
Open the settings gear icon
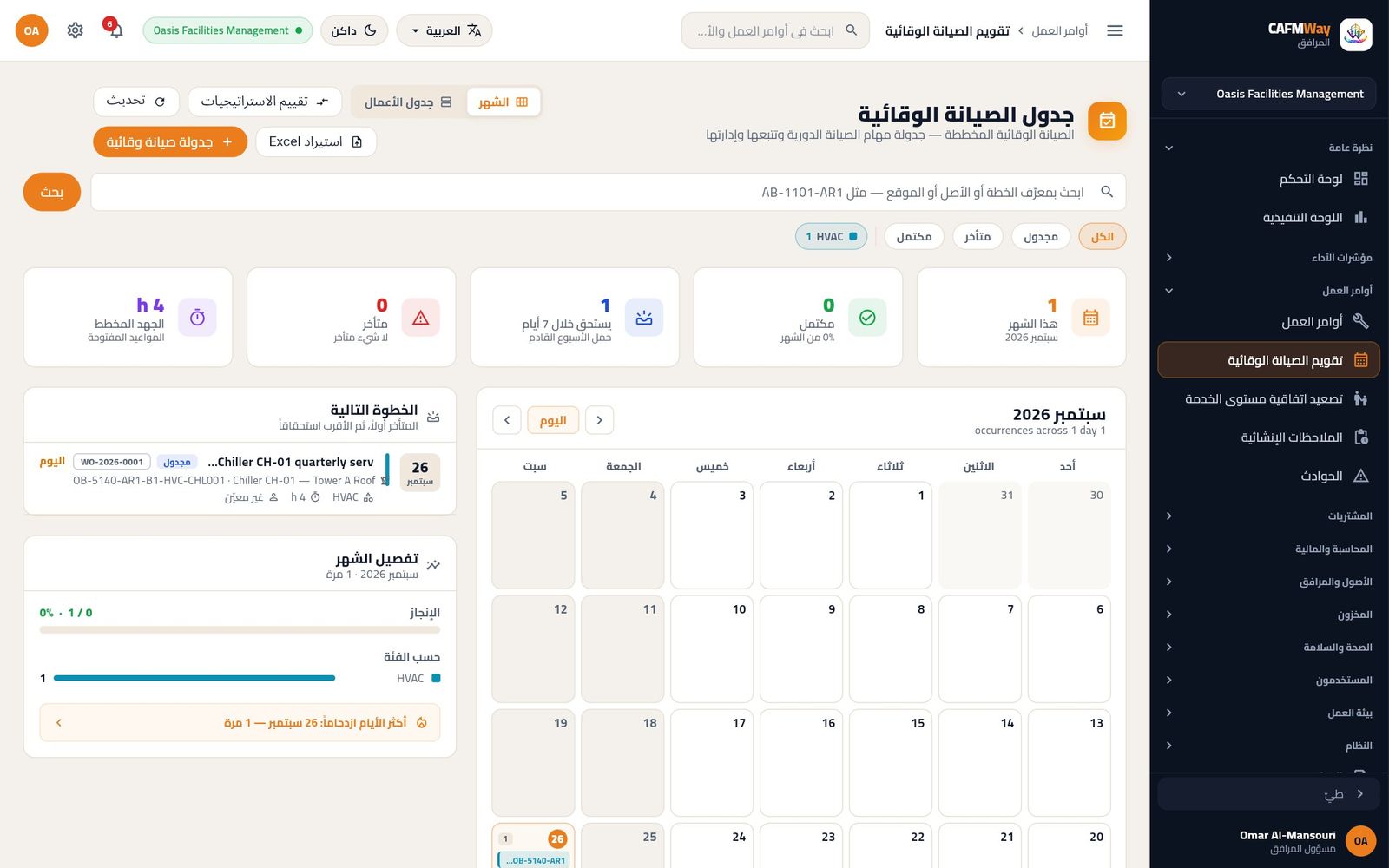click(x=76, y=30)
